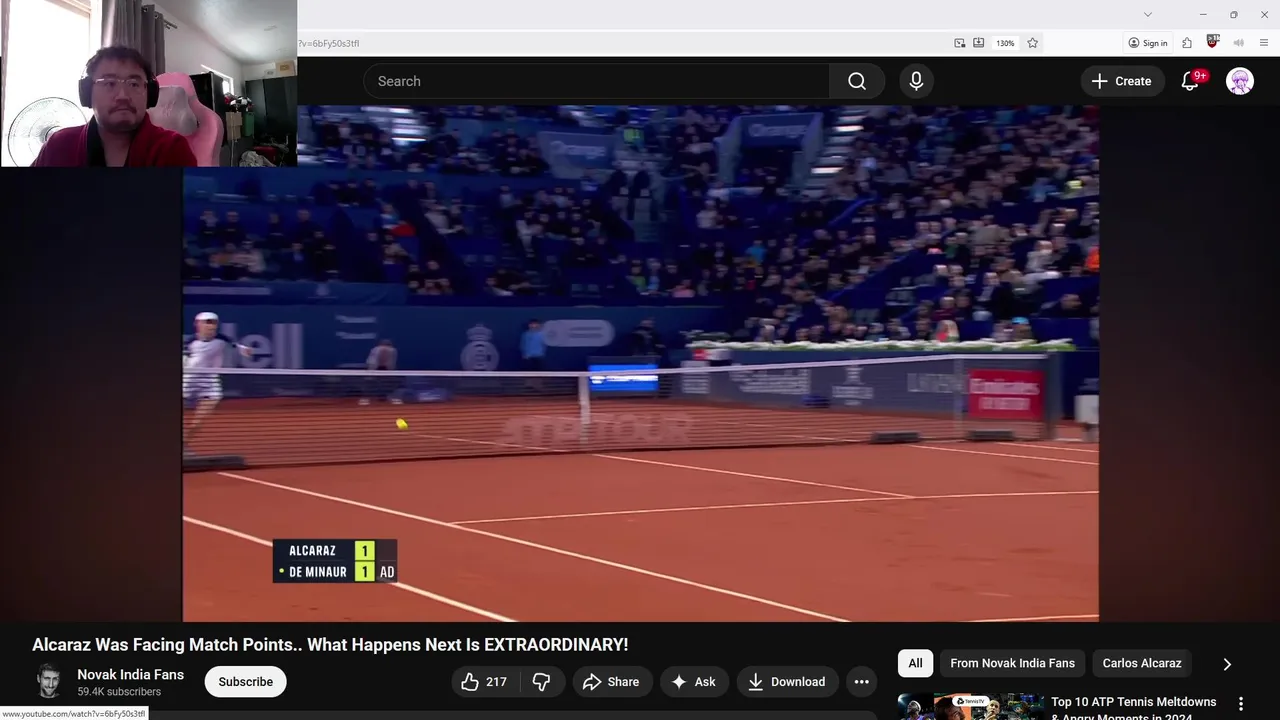Open the list-all-tabs dropdown arrow
Screen dimensions: 1280x720
[1148, 14]
